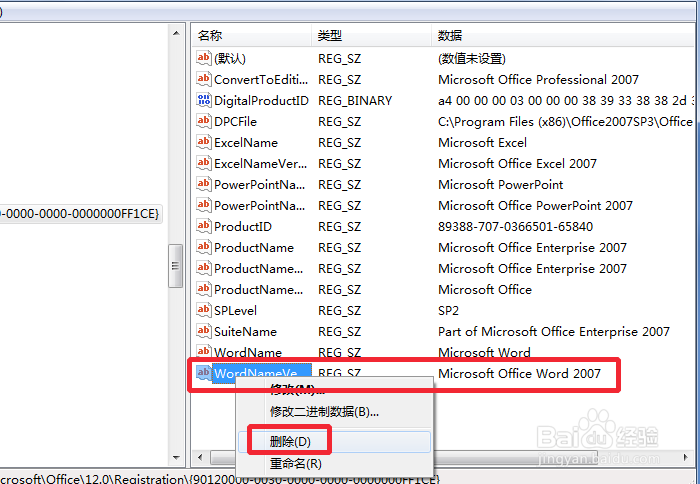The width and height of the screenshot is (700, 484).
Task: Select the SuiteName entry icon
Action: pos(204,331)
